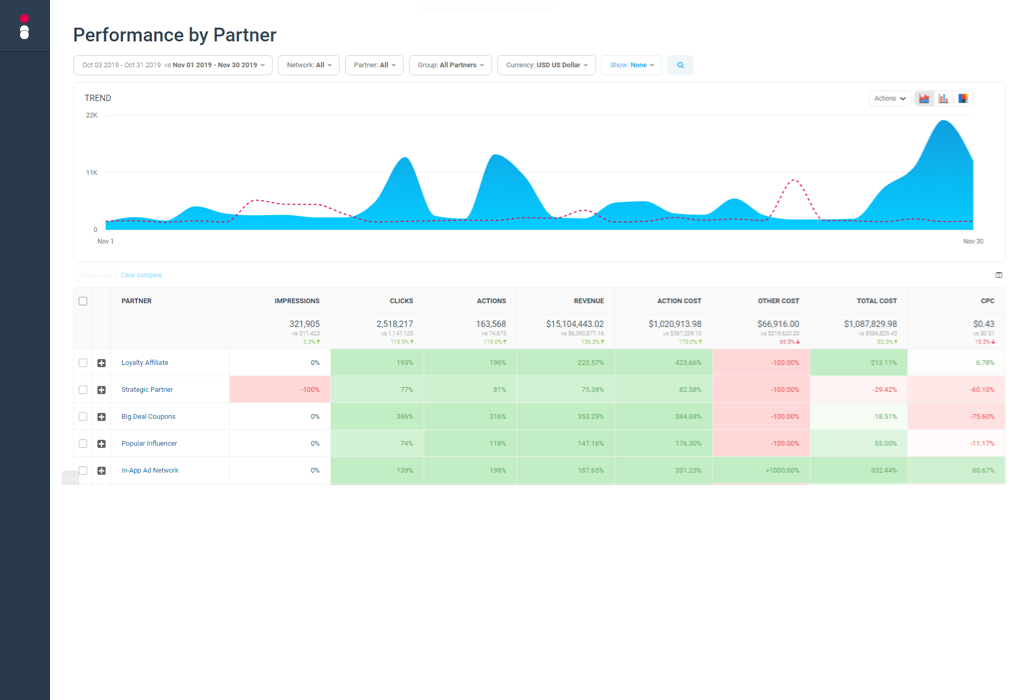This screenshot has width=1024, height=700.
Task: Toggle the select-all checkbox in the table header
Action: 82,300
